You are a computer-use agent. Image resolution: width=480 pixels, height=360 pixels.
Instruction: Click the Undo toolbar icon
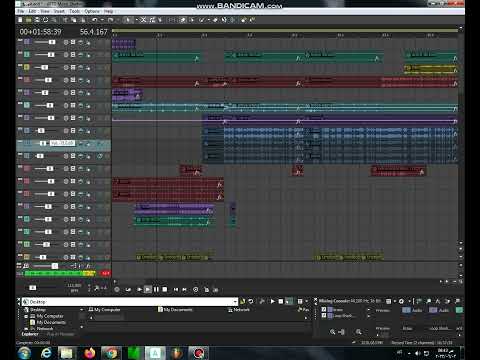click(95, 20)
